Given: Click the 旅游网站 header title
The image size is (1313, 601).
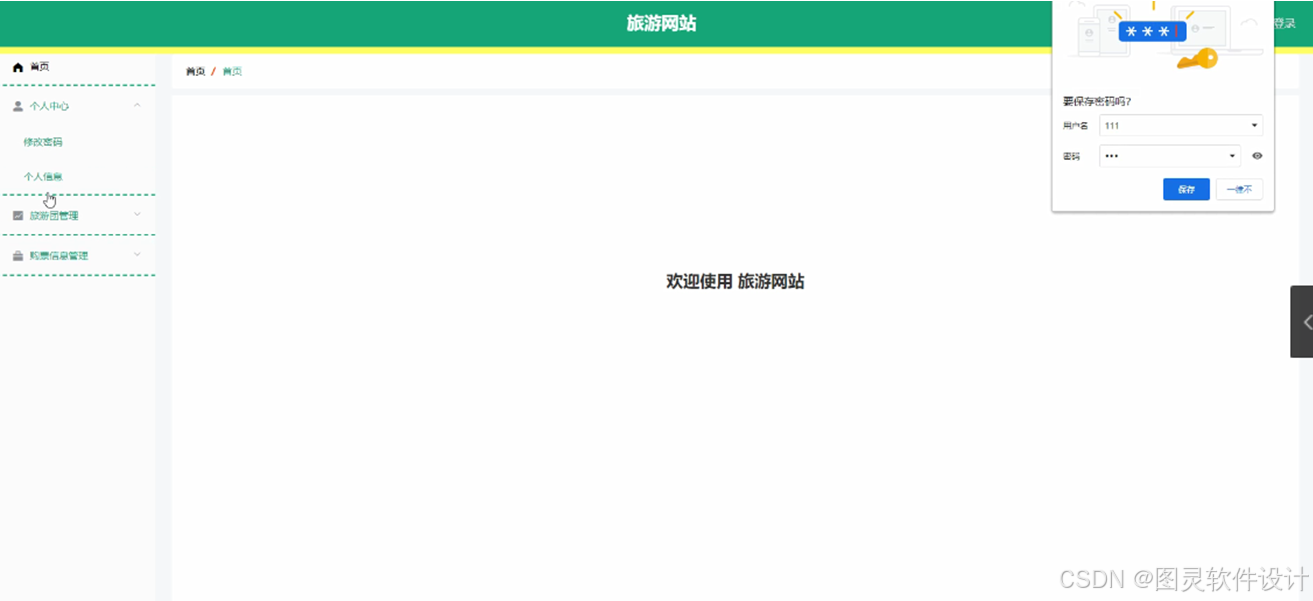Looking at the screenshot, I should click(x=661, y=24).
